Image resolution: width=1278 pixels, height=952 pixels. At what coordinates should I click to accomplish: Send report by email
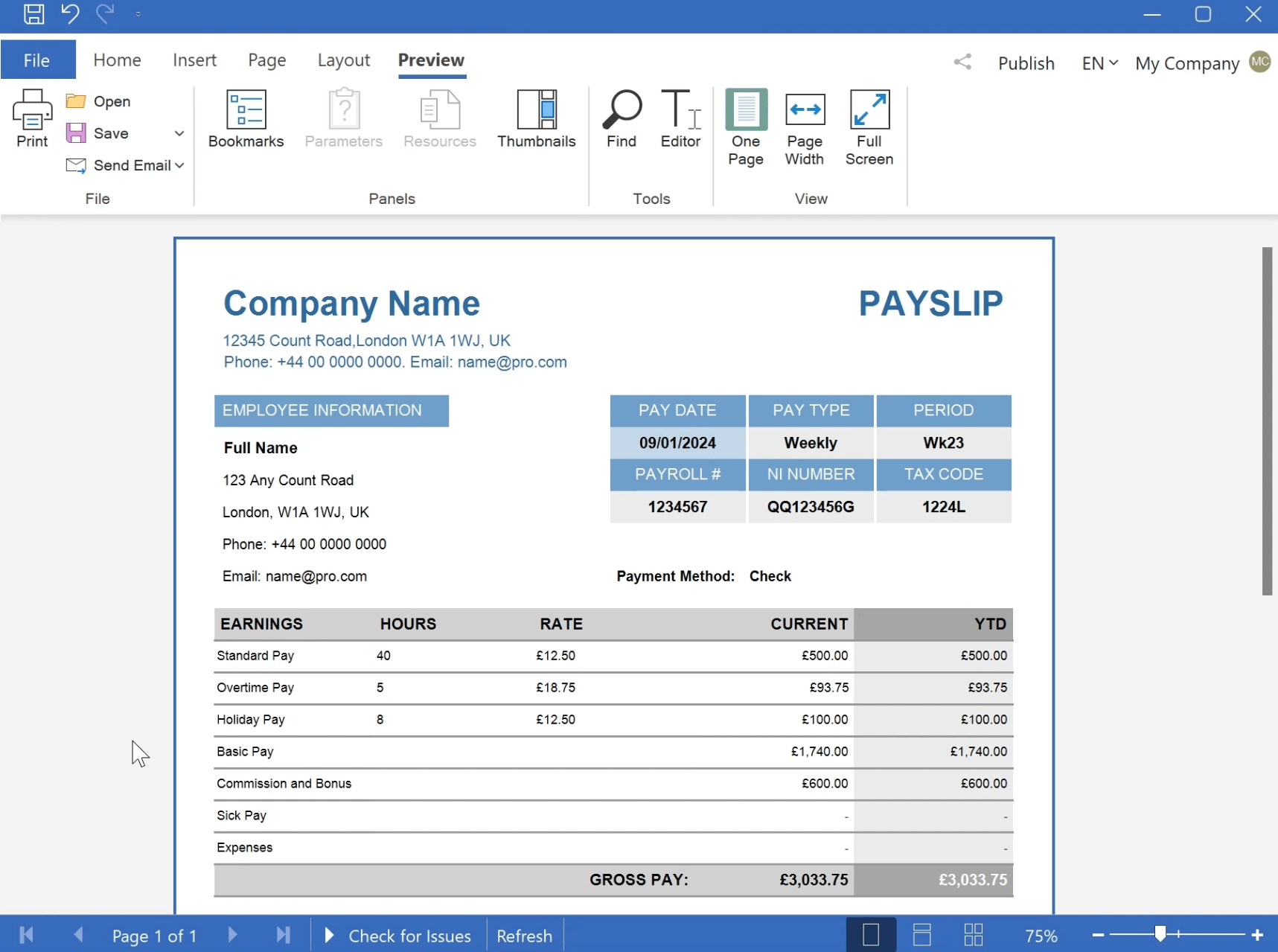[x=119, y=165]
